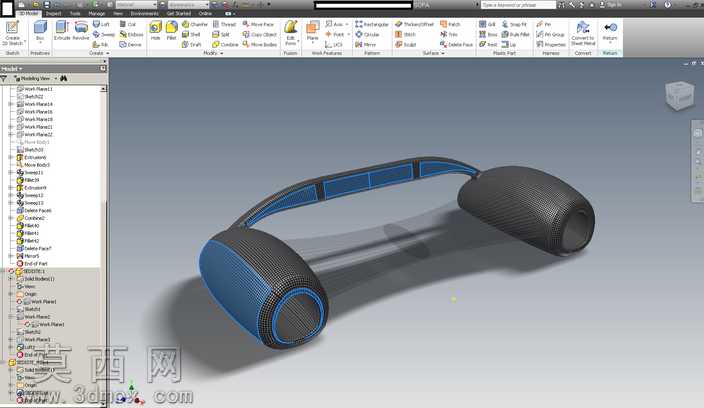Image resolution: width=704 pixels, height=408 pixels.
Task: Select Move Face tool
Action: 258,24
